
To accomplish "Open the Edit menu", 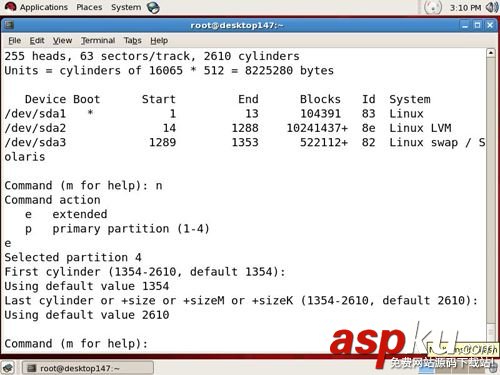I will [x=37, y=41].
